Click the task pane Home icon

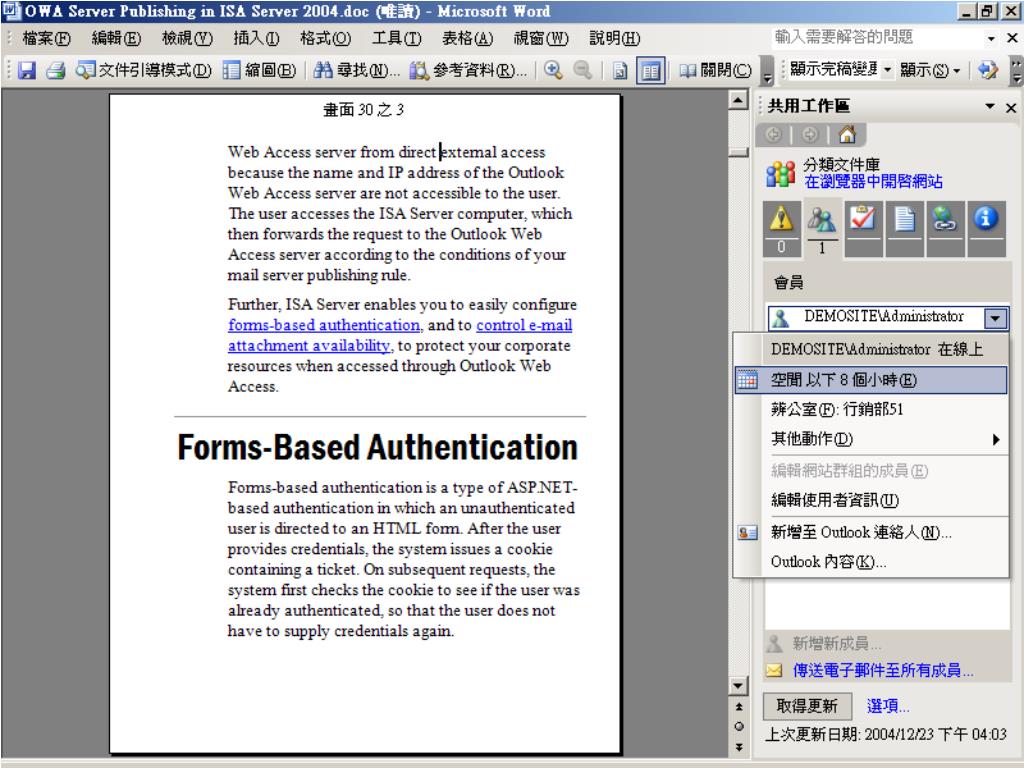847,135
